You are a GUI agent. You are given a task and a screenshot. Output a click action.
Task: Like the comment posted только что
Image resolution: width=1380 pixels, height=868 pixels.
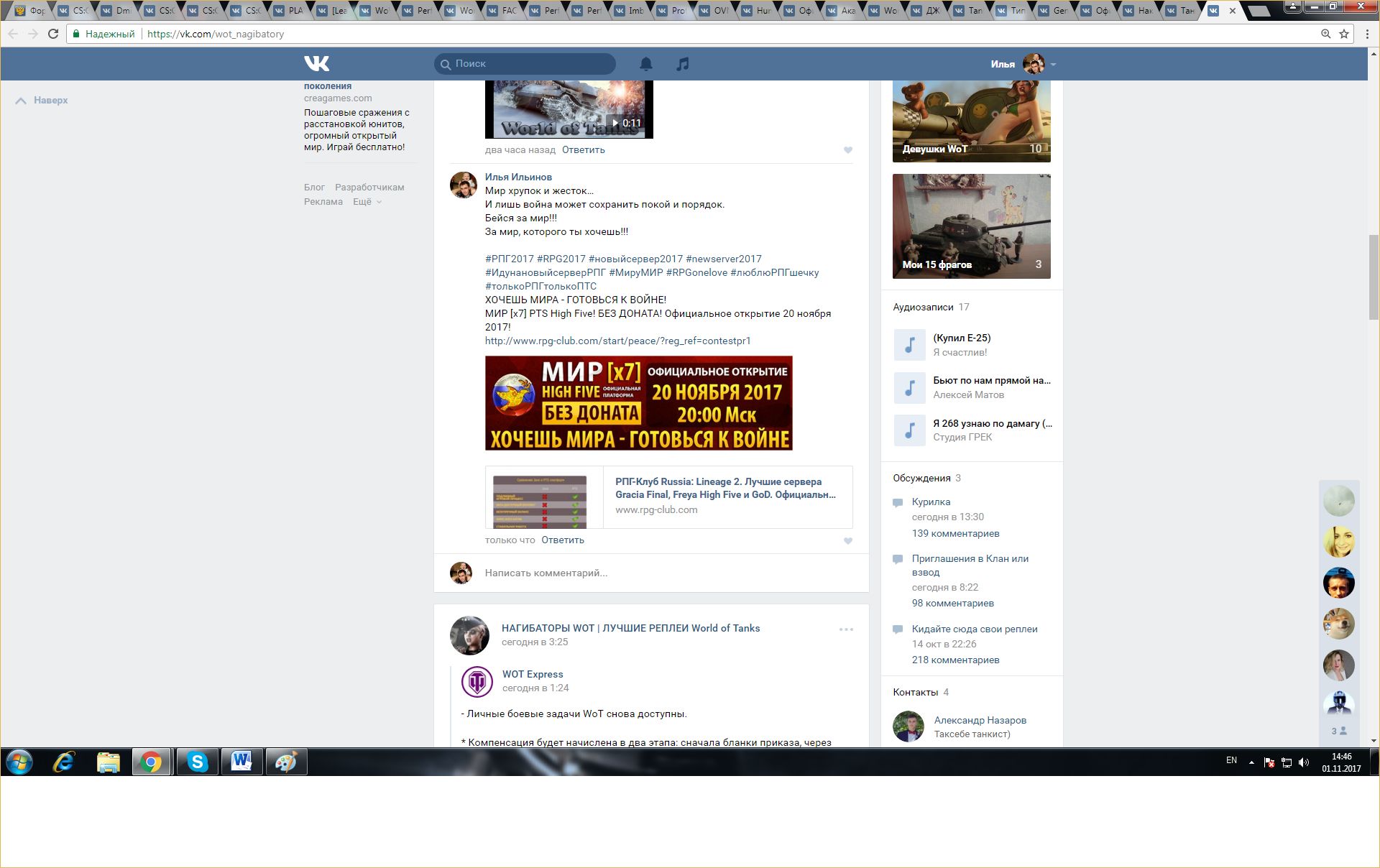(x=848, y=541)
